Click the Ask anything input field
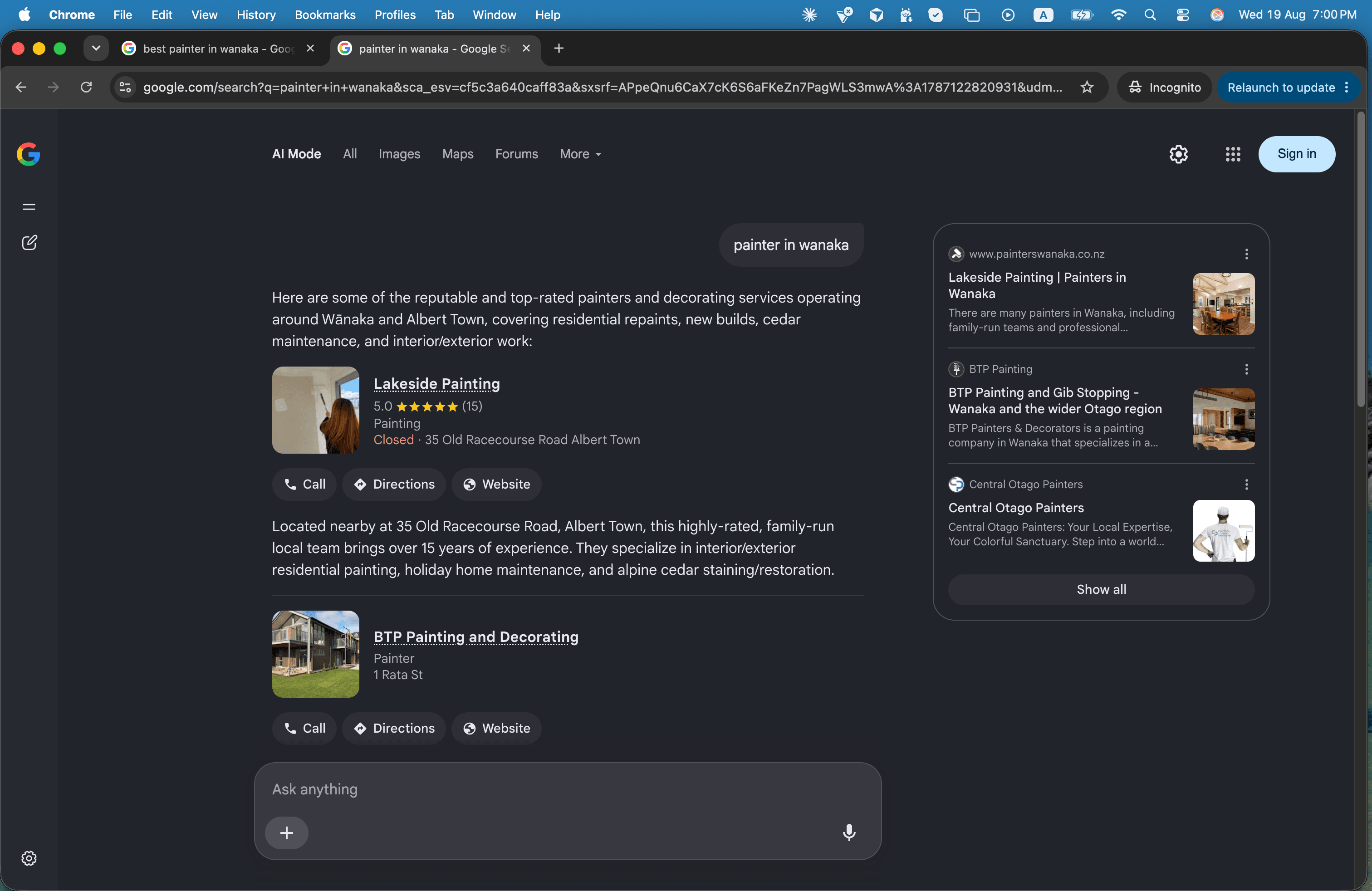Screen dimensions: 1372x891 (567, 789)
